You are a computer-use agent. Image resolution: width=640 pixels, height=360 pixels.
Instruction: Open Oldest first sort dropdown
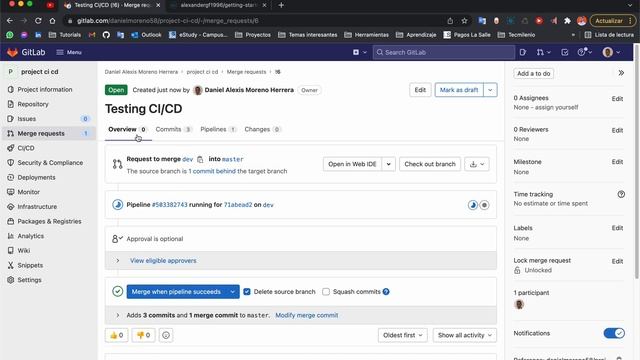tap(402, 335)
